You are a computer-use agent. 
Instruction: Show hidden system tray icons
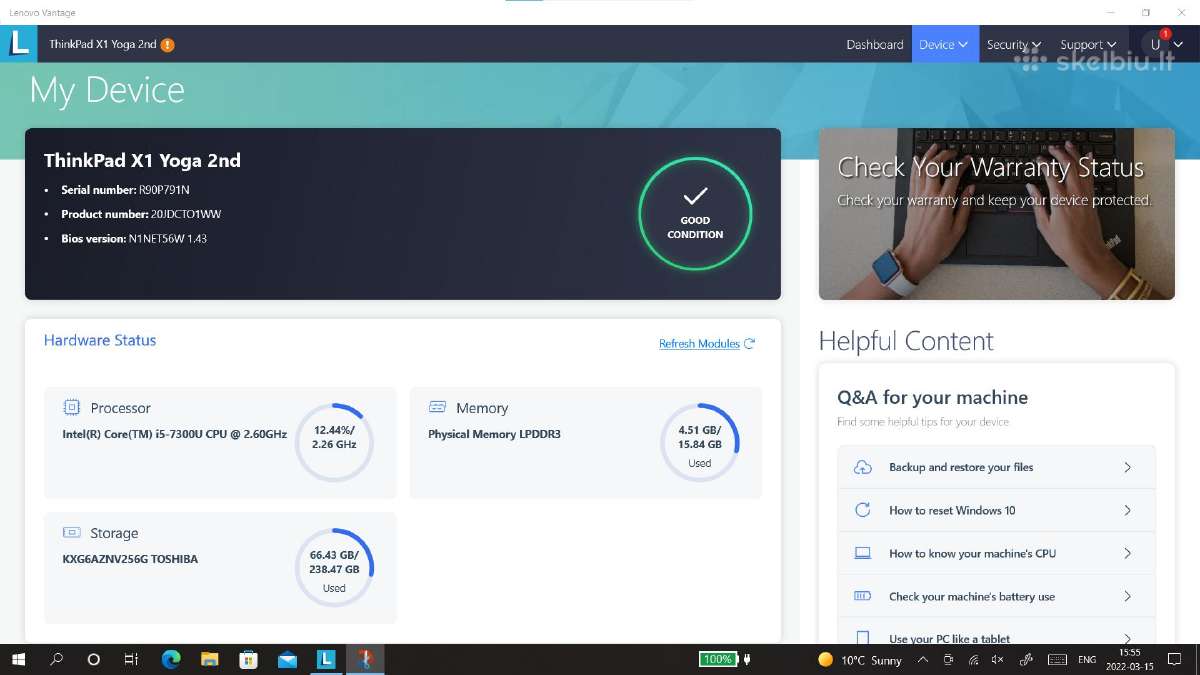click(x=921, y=659)
